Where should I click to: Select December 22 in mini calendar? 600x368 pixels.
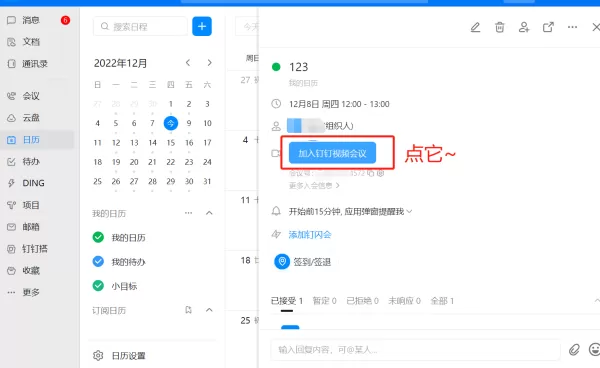tap(171, 162)
